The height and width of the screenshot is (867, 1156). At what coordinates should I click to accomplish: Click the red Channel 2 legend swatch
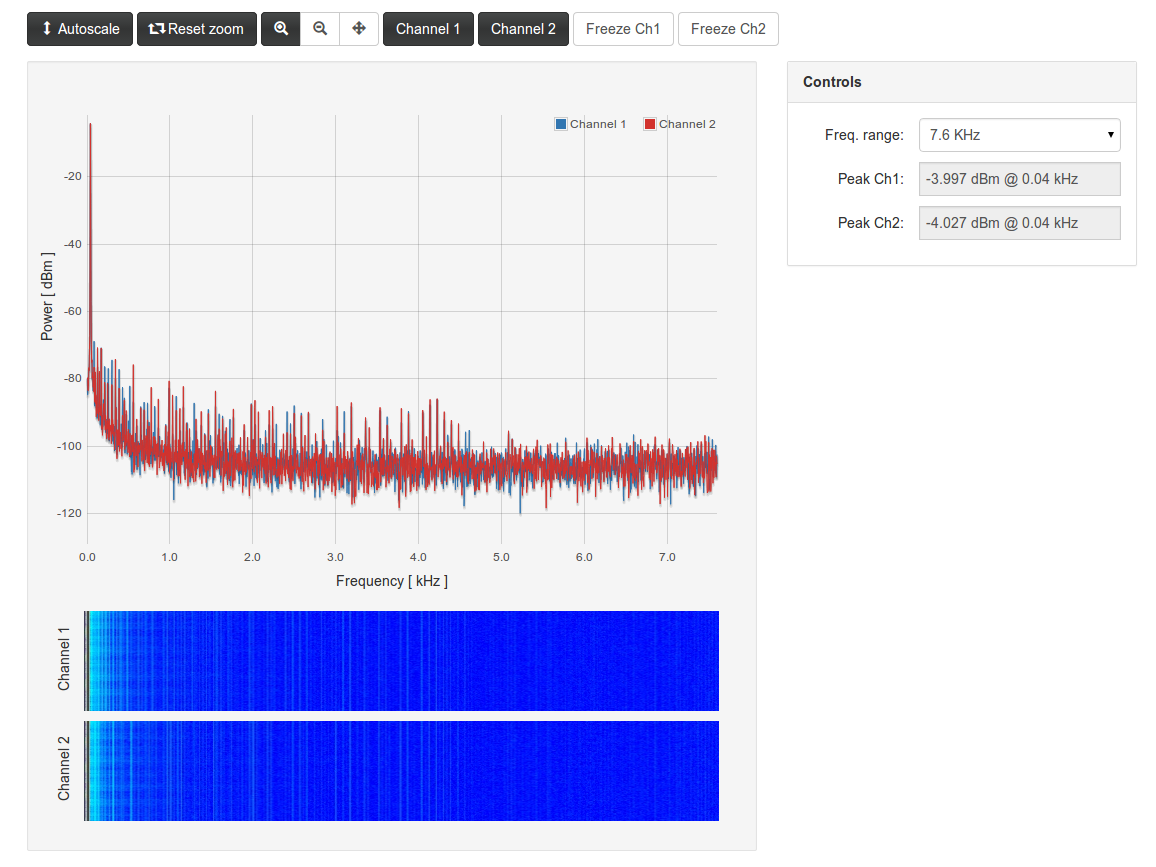[x=650, y=124]
